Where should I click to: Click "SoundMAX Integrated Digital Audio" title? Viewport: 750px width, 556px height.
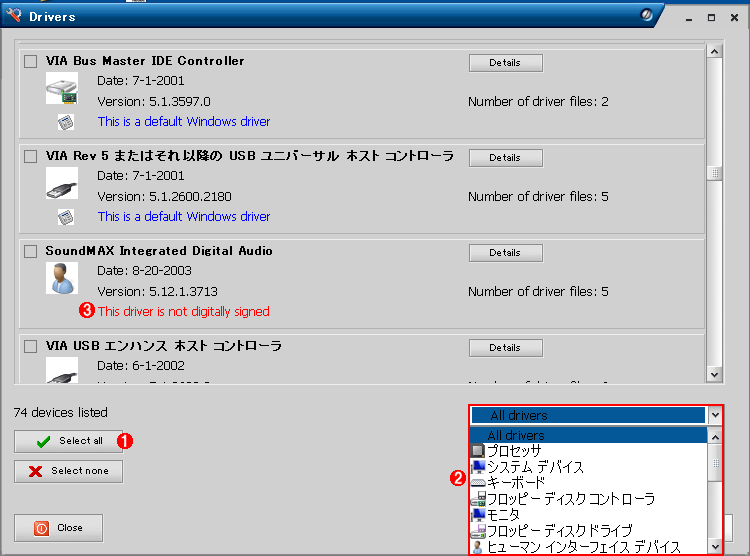(x=159, y=251)
